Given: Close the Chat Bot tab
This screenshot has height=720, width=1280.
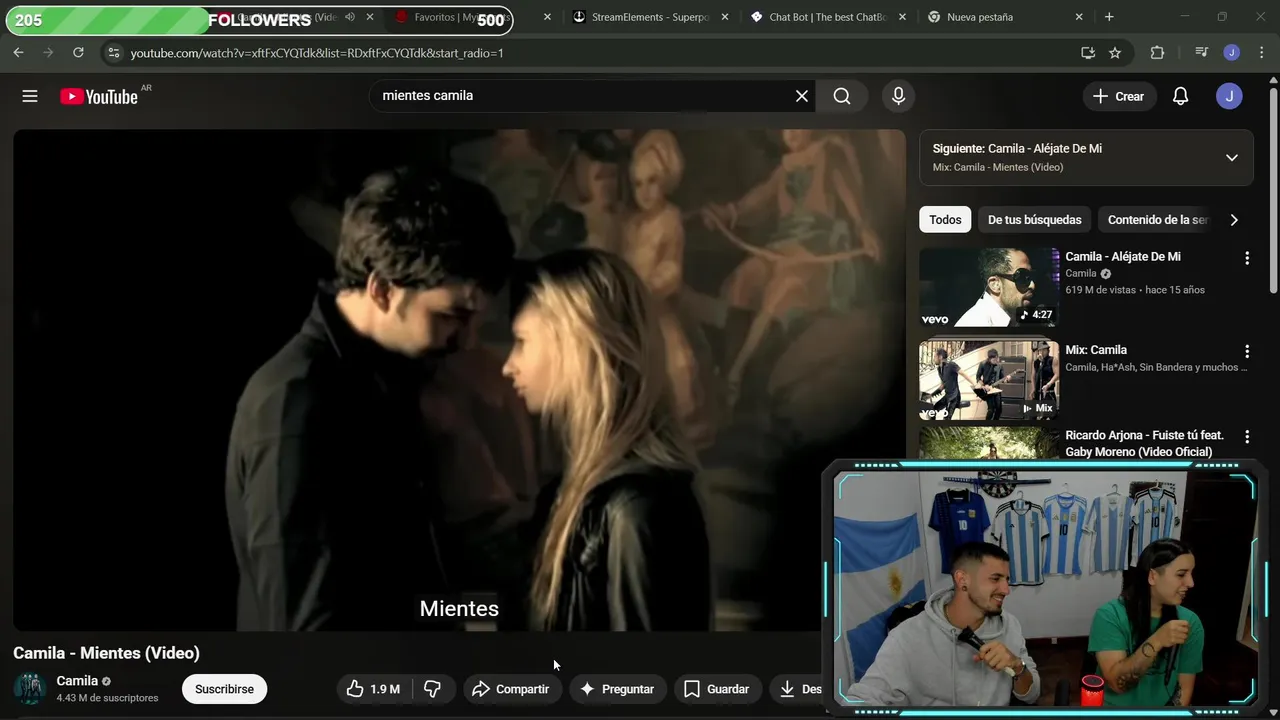Looking at the screenshot, I should tap(902, 17).
